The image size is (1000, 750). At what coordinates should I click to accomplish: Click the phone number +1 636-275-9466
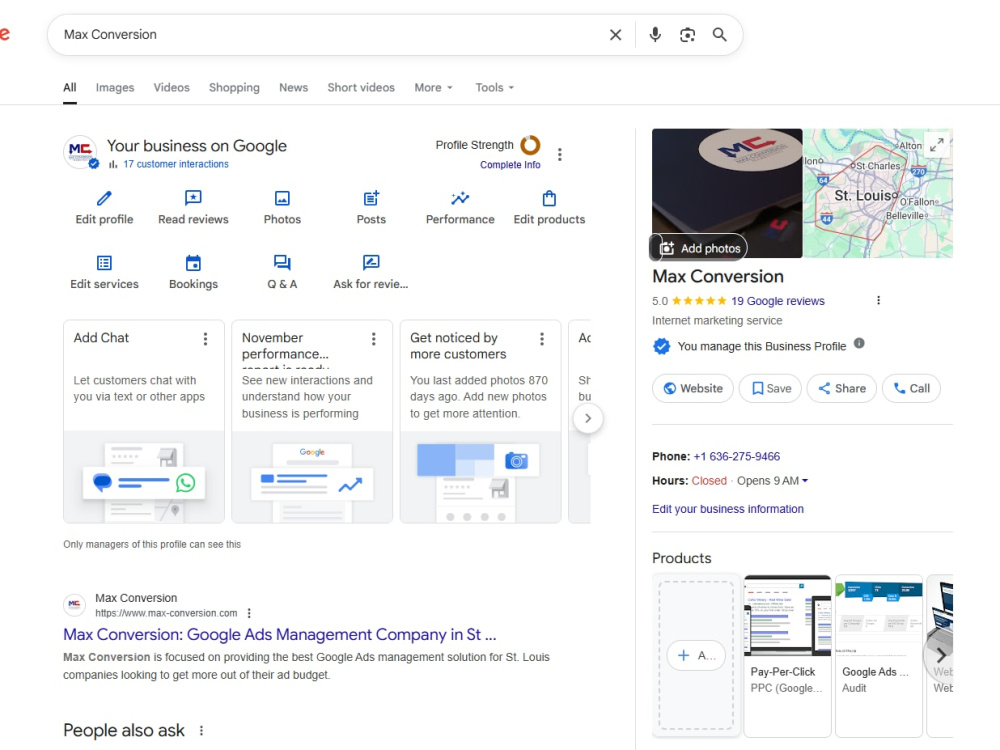[737, 457]
